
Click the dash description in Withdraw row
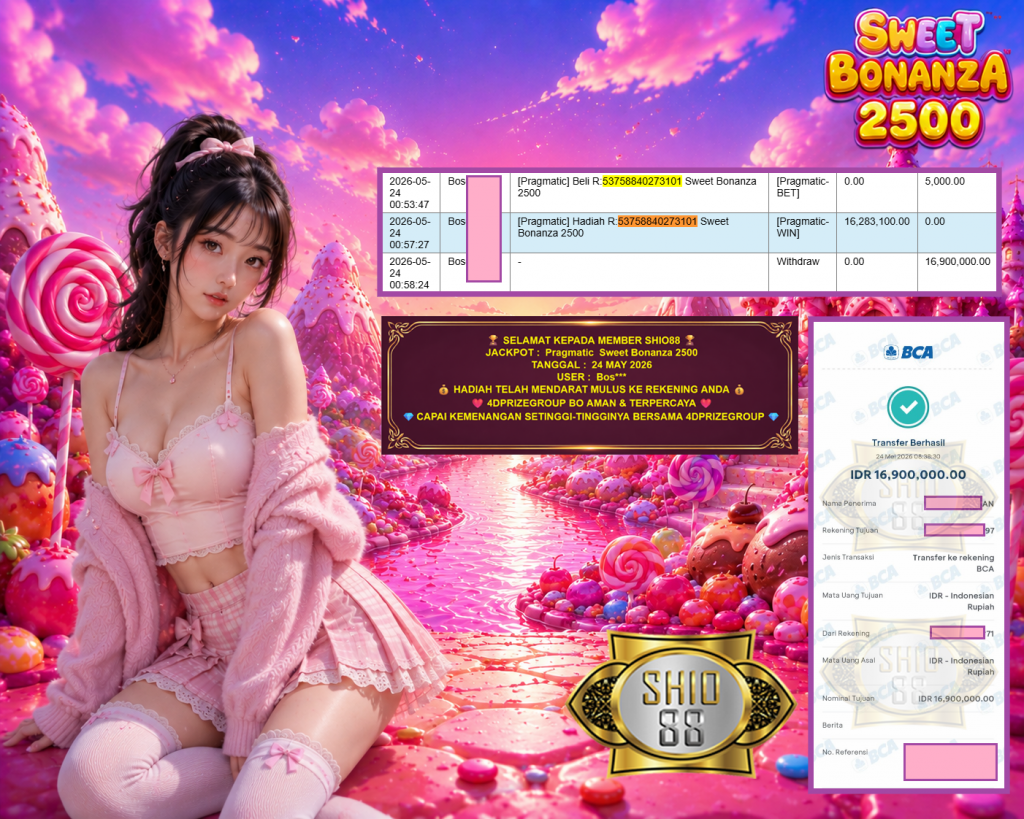tap(519, 262)
